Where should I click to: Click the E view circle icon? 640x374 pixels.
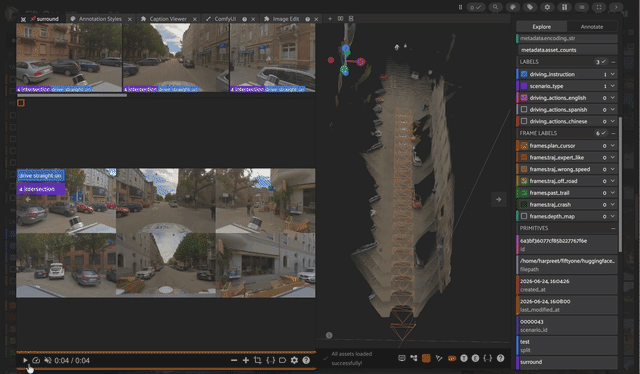(x=476, y=358)
